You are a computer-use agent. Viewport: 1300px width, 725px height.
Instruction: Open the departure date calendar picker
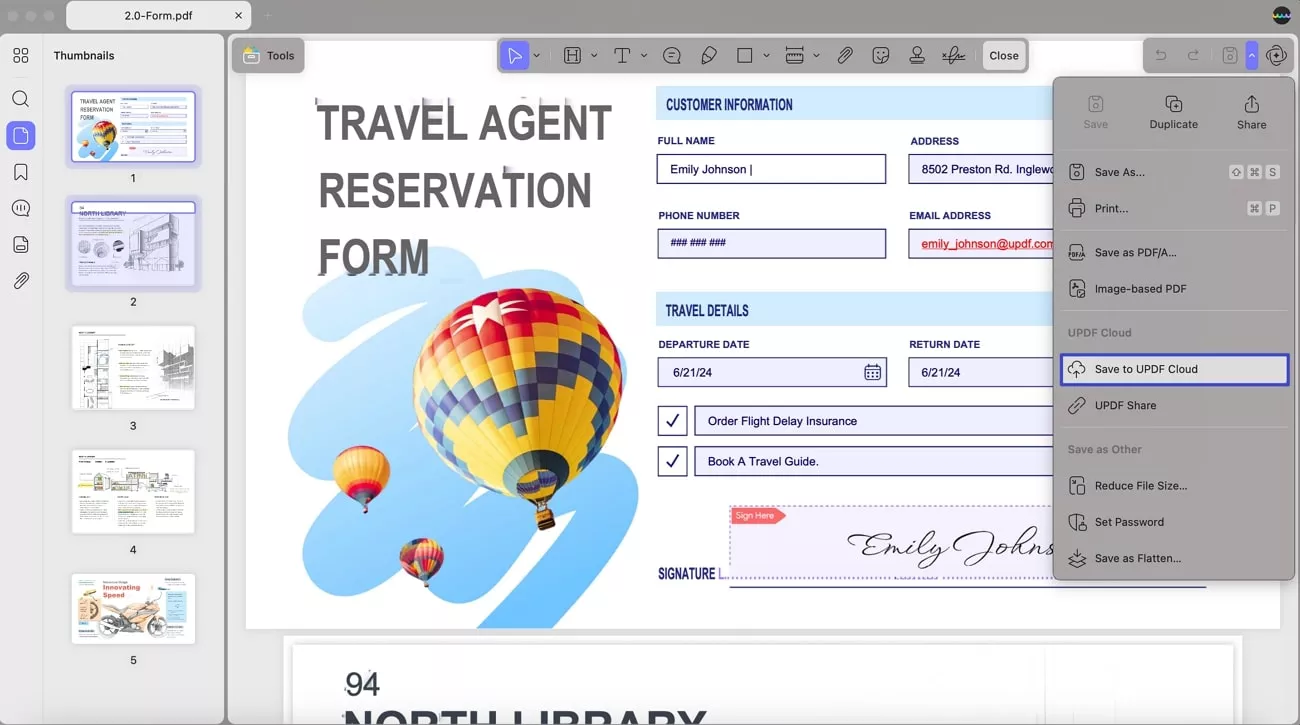872,372
